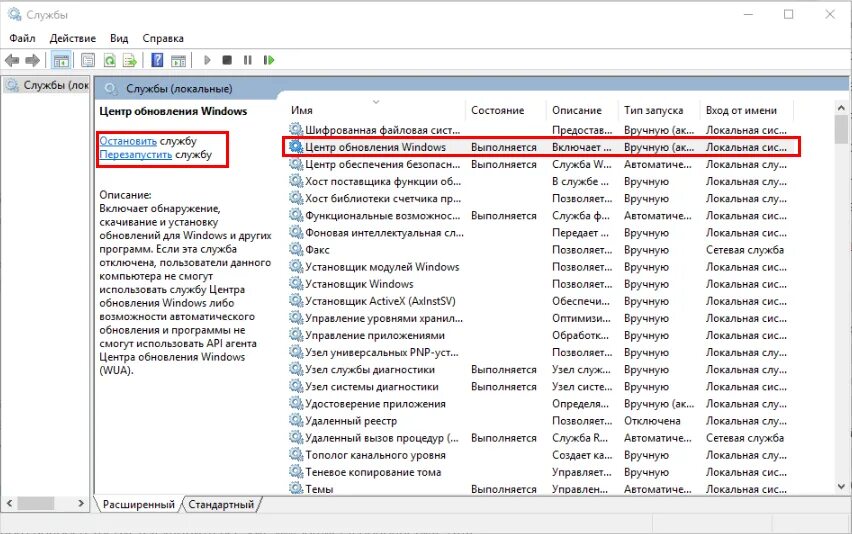Click gear icon next to Теневое копирование тома

296,472
